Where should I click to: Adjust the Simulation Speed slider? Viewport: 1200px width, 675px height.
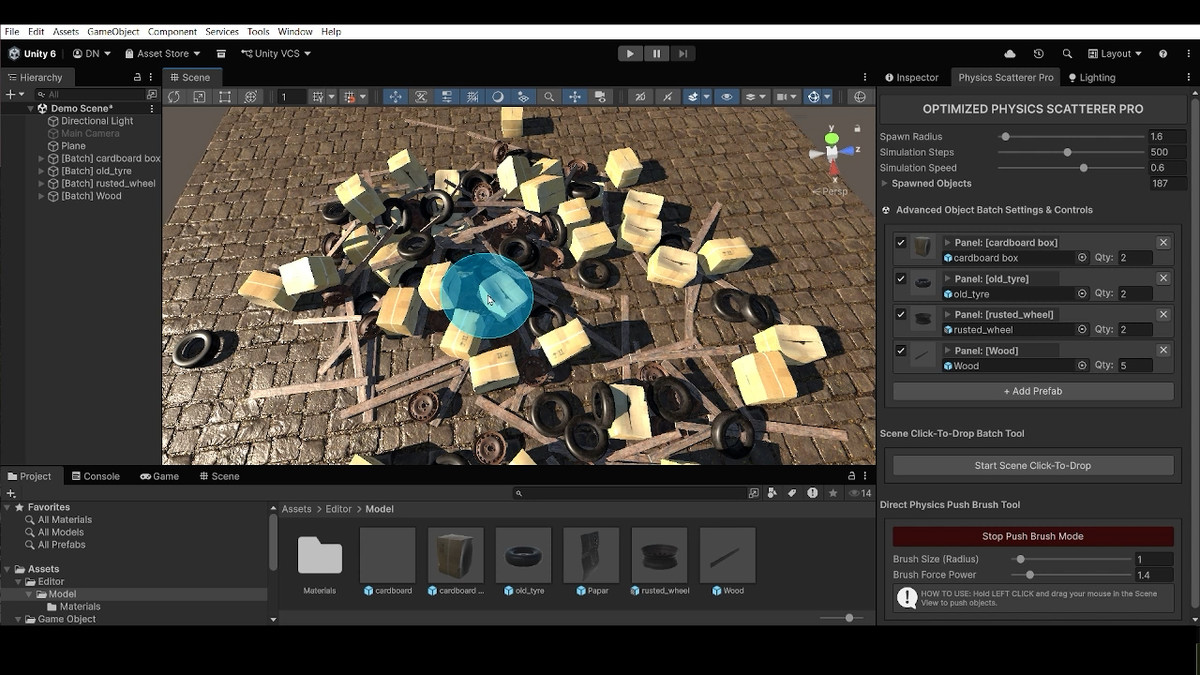tap(1070, 168)
